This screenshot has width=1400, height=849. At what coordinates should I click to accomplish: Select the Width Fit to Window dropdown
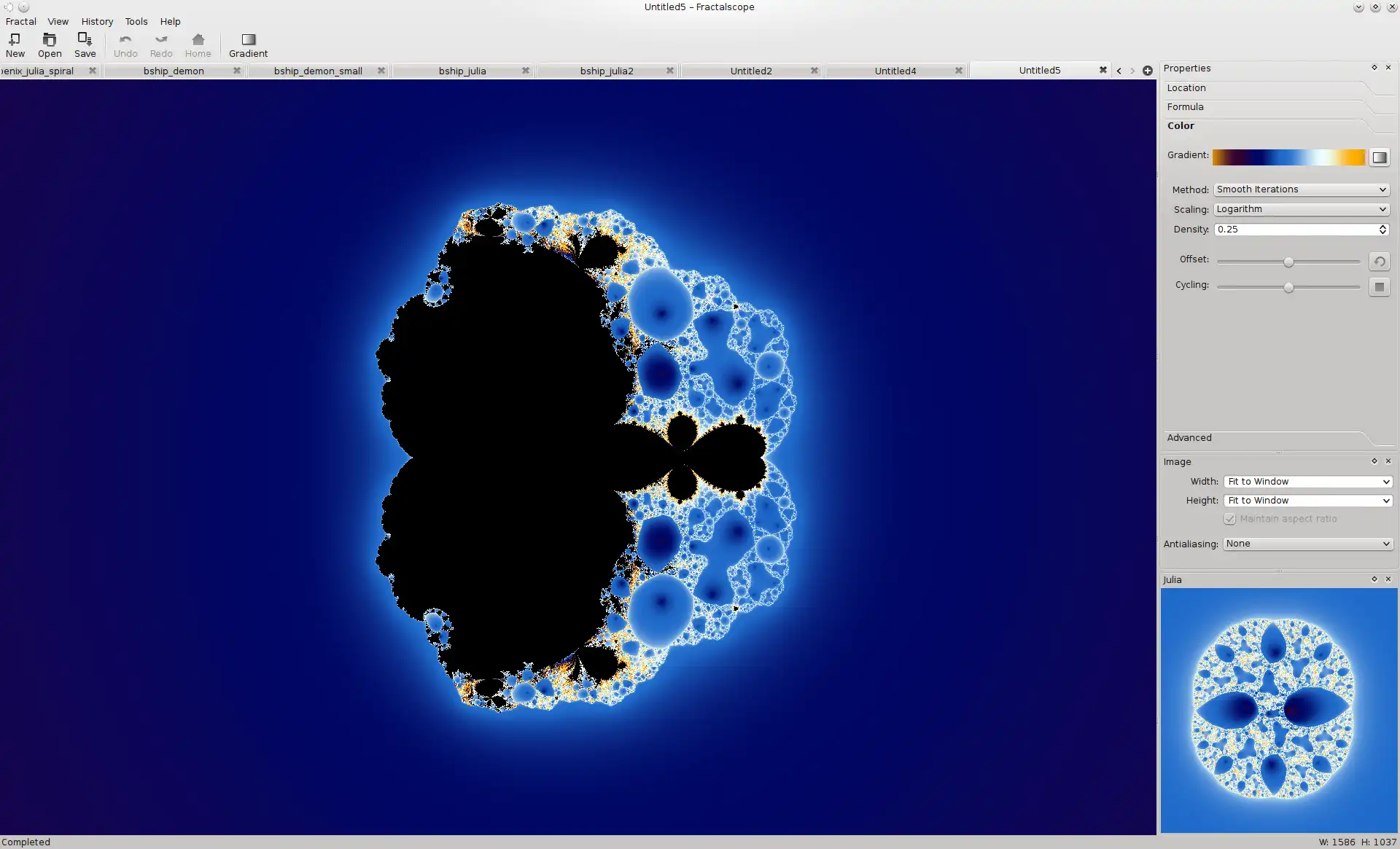pyautogui.click(x=1306, y=481)
